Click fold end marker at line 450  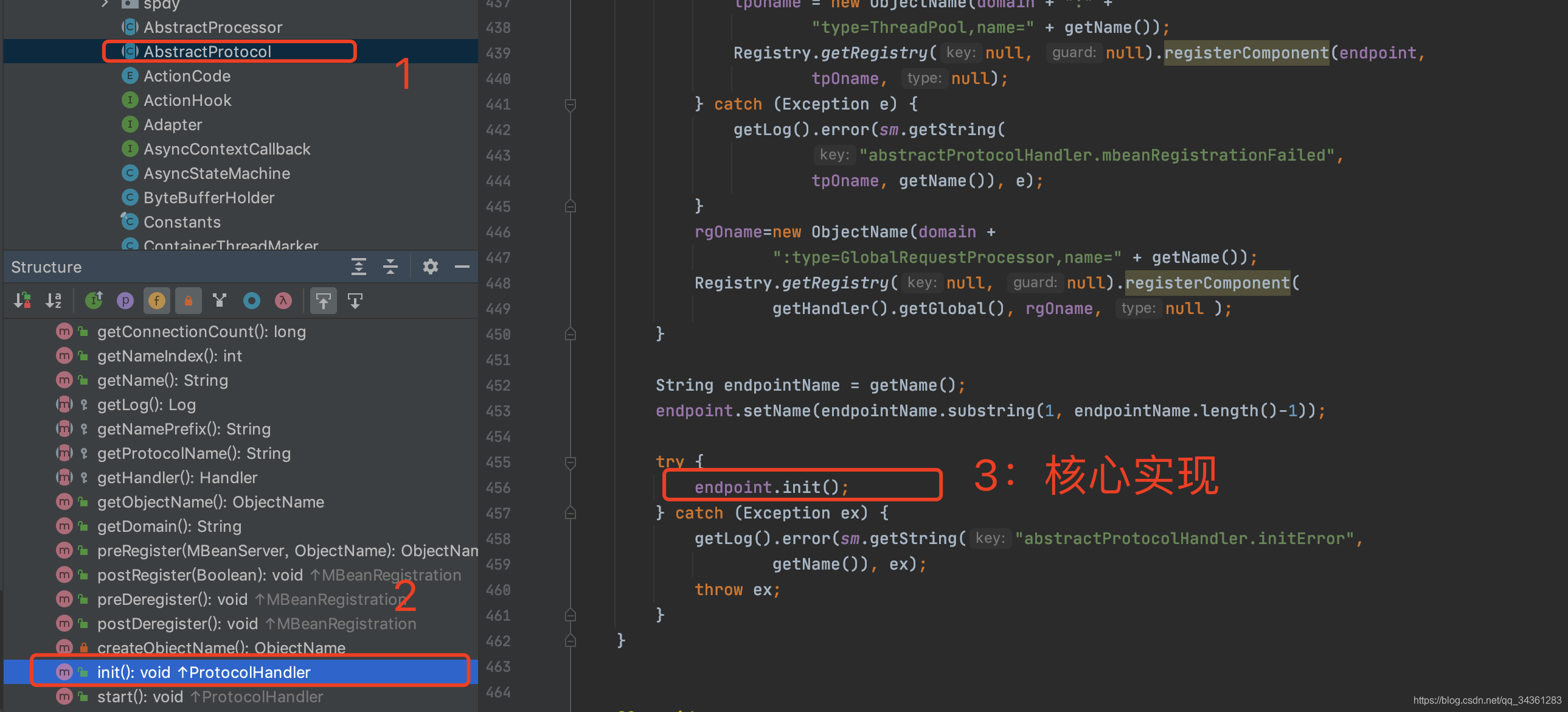point(571,333)
